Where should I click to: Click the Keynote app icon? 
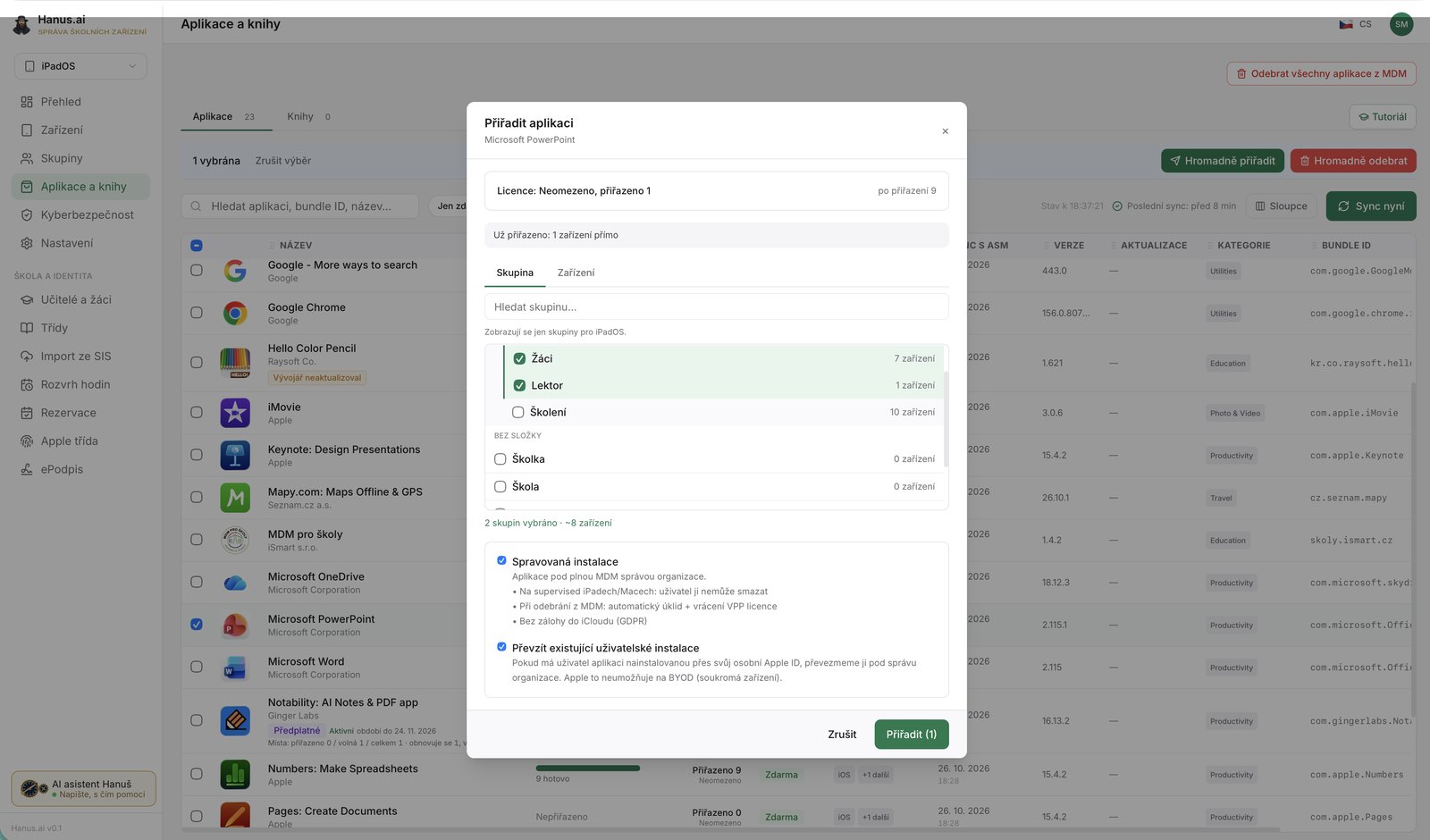coord(235,455)
